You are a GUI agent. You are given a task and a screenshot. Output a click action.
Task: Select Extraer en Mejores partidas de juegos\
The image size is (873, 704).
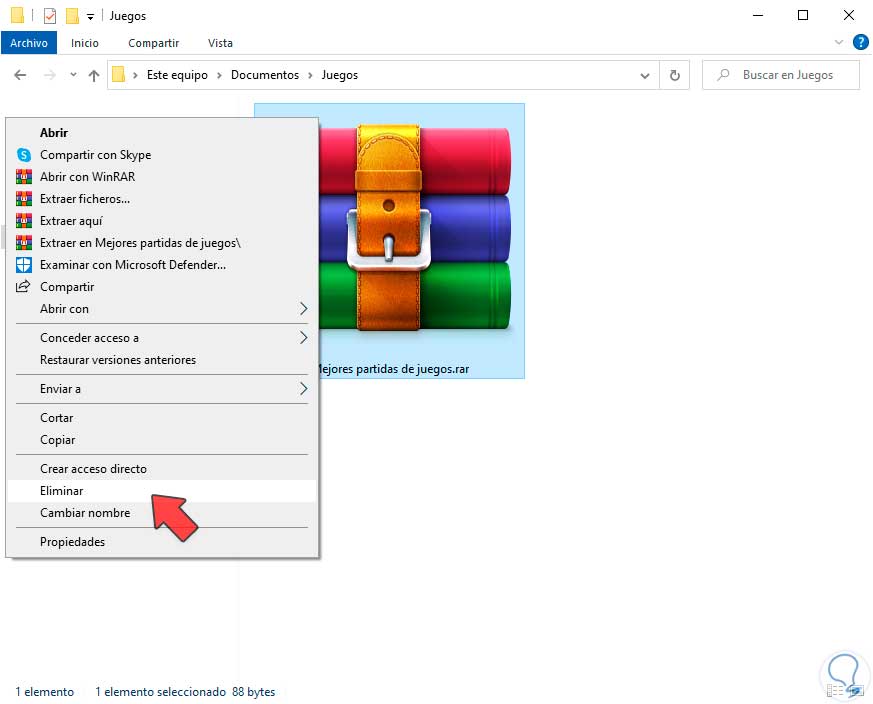pos(162,243)
